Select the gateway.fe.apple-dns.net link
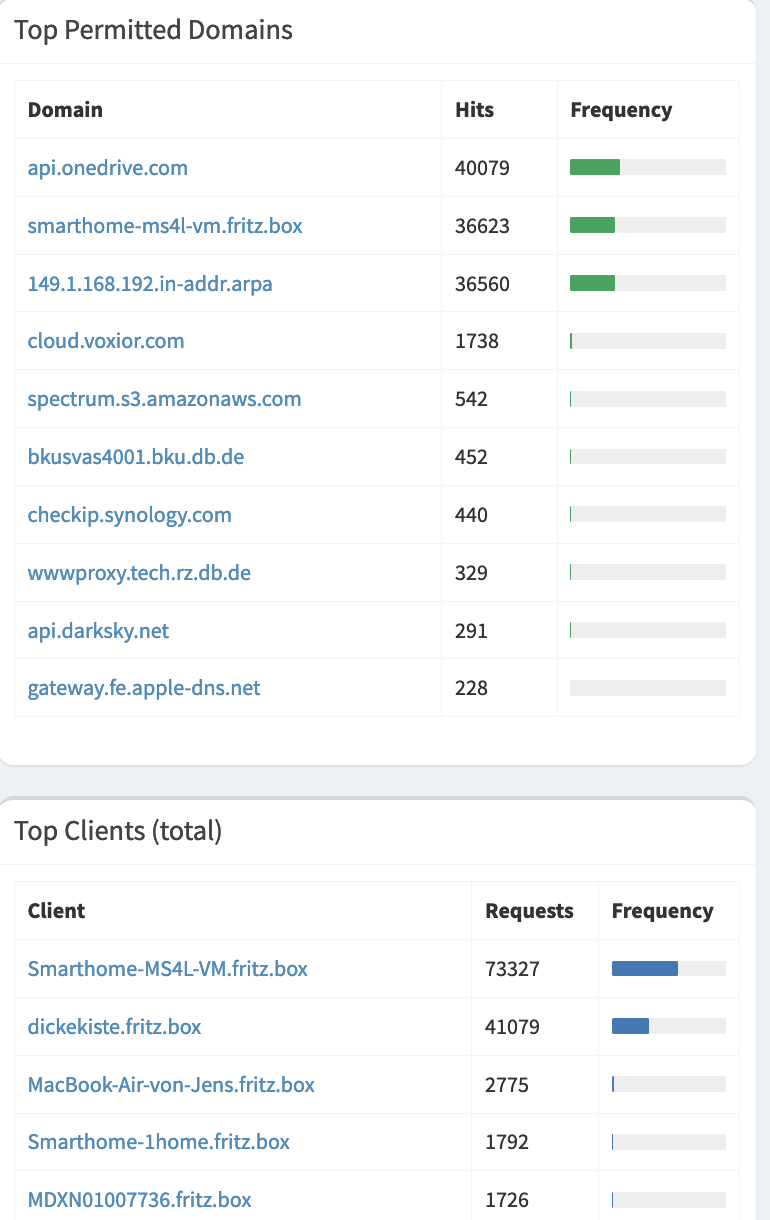Image resolution: width=770 pixels, height=1220 pixels. pos(144,688)
